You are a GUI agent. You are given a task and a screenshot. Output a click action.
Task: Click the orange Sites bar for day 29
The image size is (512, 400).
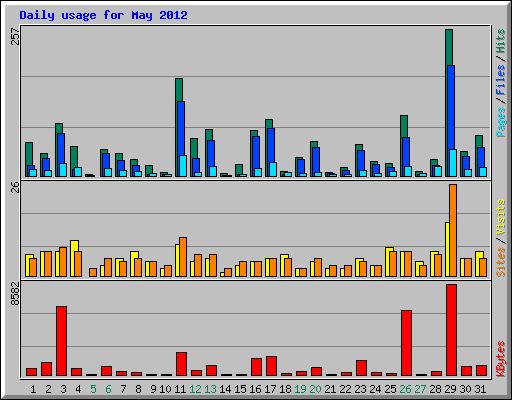(x=453, y=230)
